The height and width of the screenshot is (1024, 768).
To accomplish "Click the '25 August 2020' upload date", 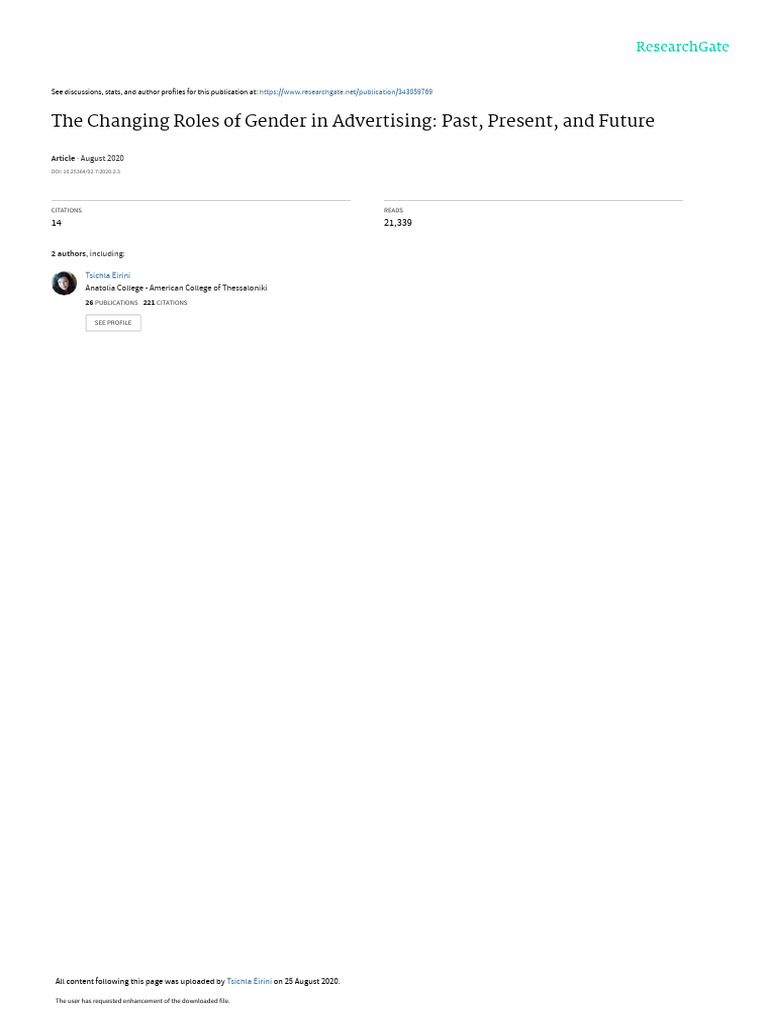I will 312,981.
